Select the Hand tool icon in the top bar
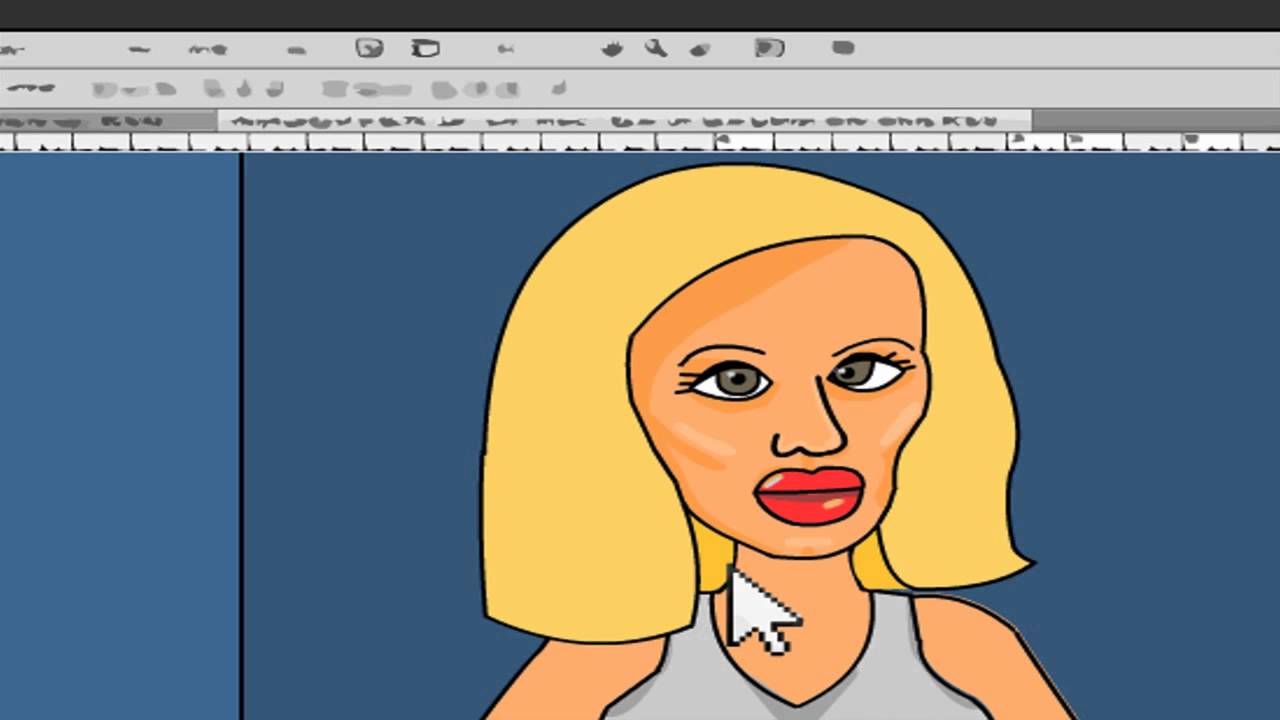The height and width of the screenshot is (720, 1280). click(612, 48)
